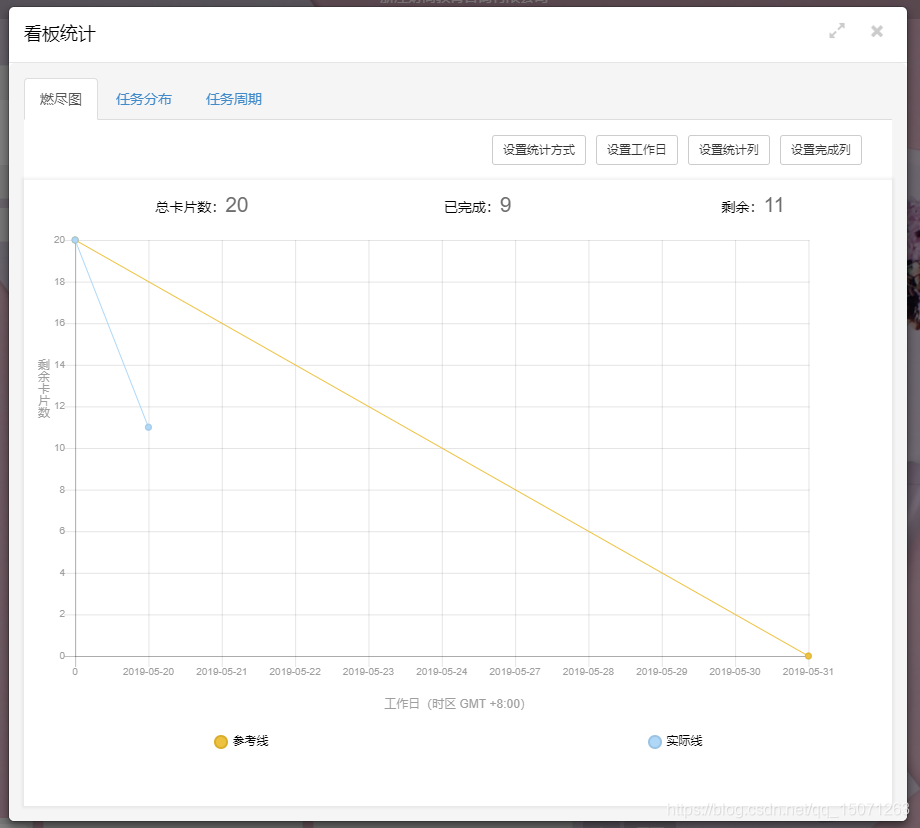Close the 看板统计 dialog
This screenshot has width=920, height=828.
coord(877,31)
